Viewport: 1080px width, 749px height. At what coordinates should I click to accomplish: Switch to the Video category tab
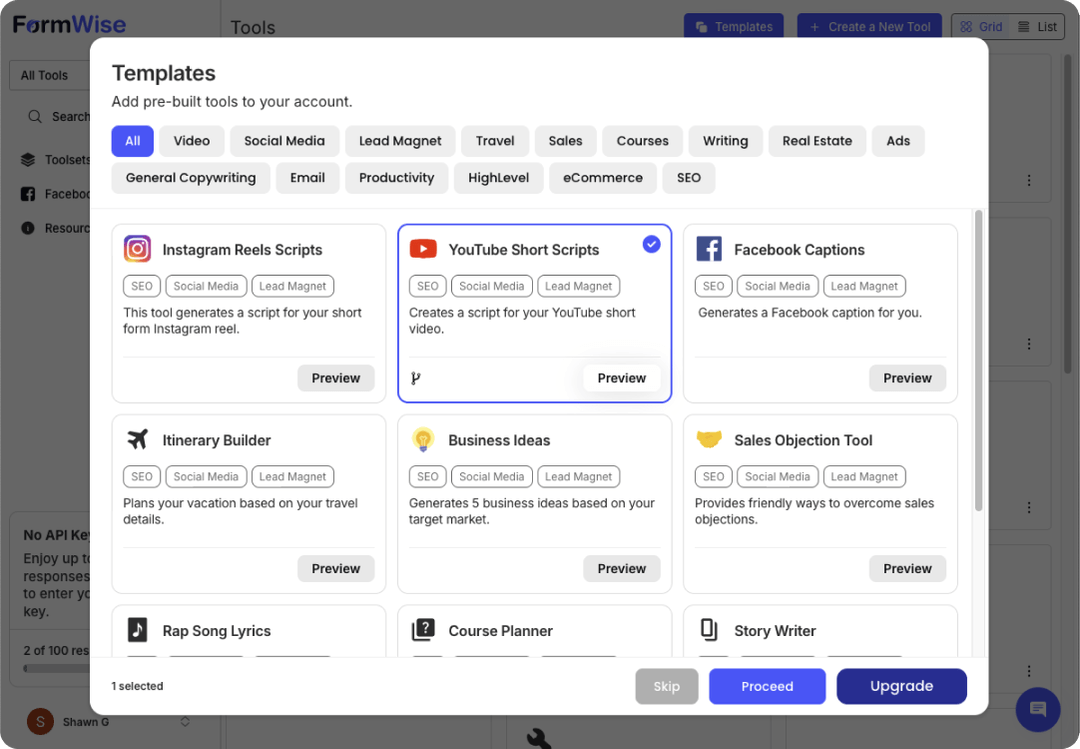(191, 140)
